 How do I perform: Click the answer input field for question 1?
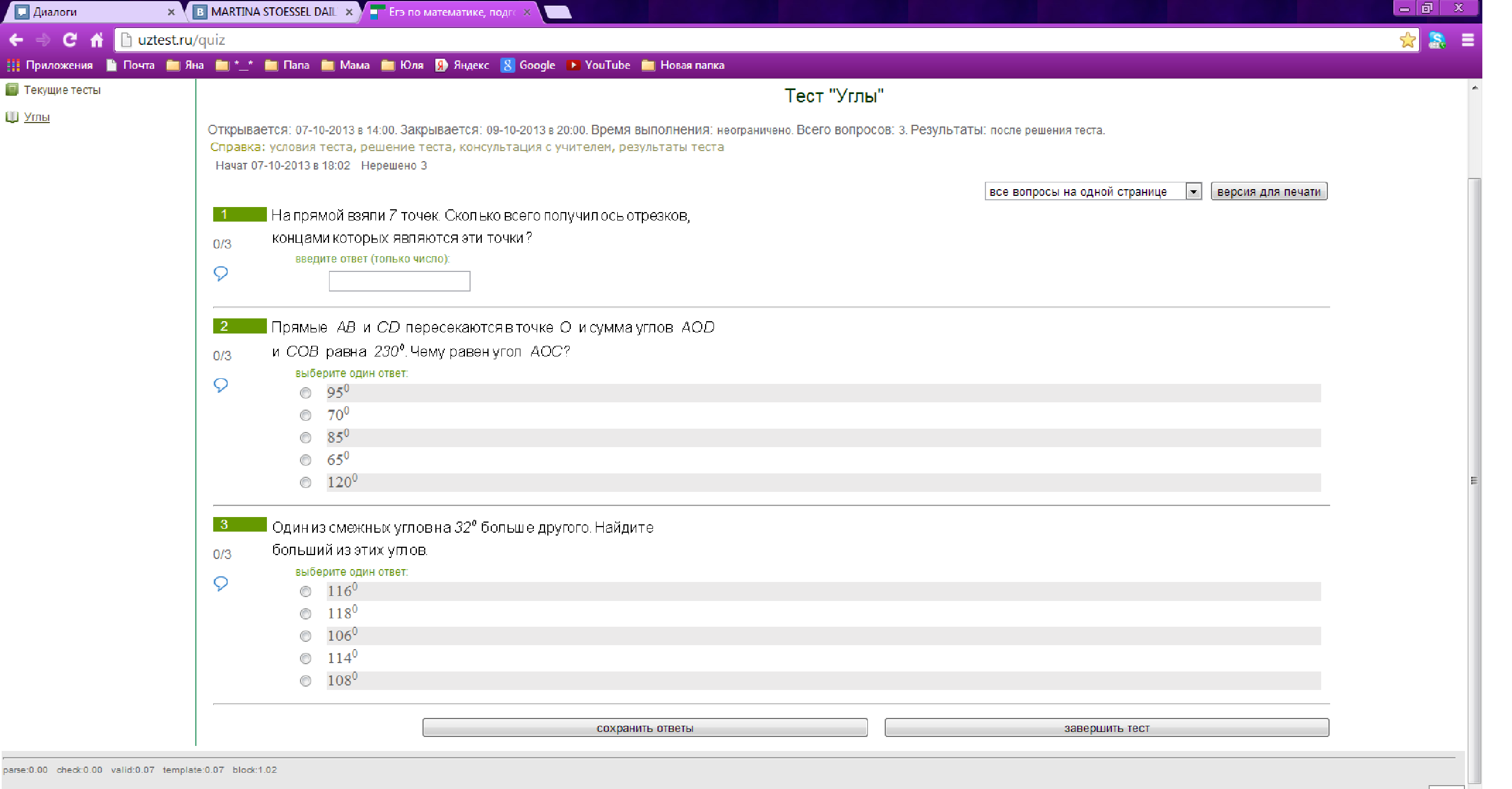pos(399,280)
